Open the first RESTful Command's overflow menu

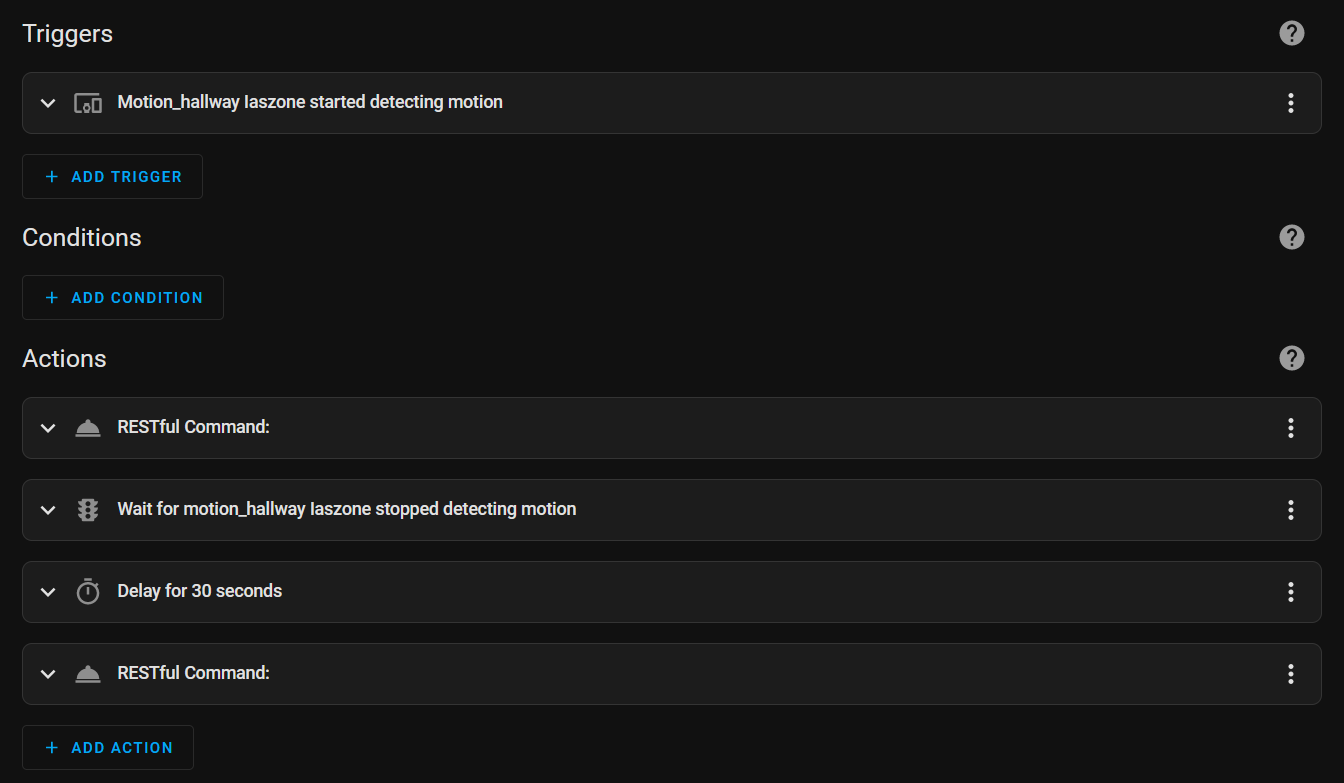point(1290,428)
